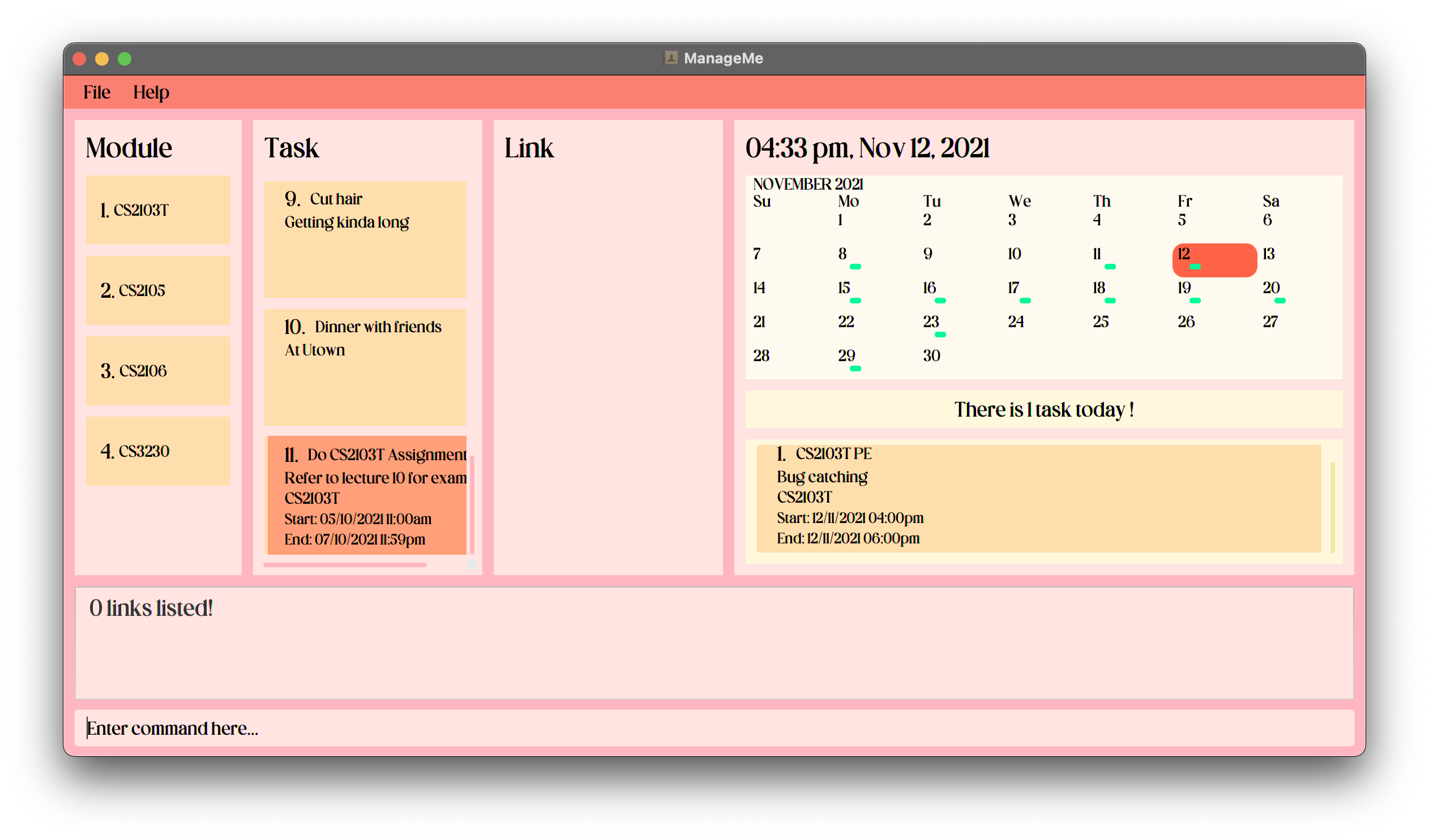Click the task list vertical scrollbar

(472, 504)
